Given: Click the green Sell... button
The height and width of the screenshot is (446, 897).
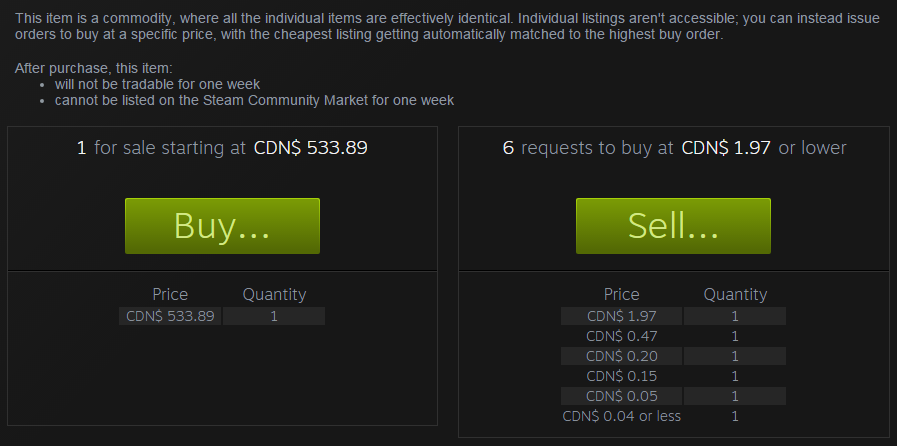Looking at the screenshot, I should pos(673,226).
